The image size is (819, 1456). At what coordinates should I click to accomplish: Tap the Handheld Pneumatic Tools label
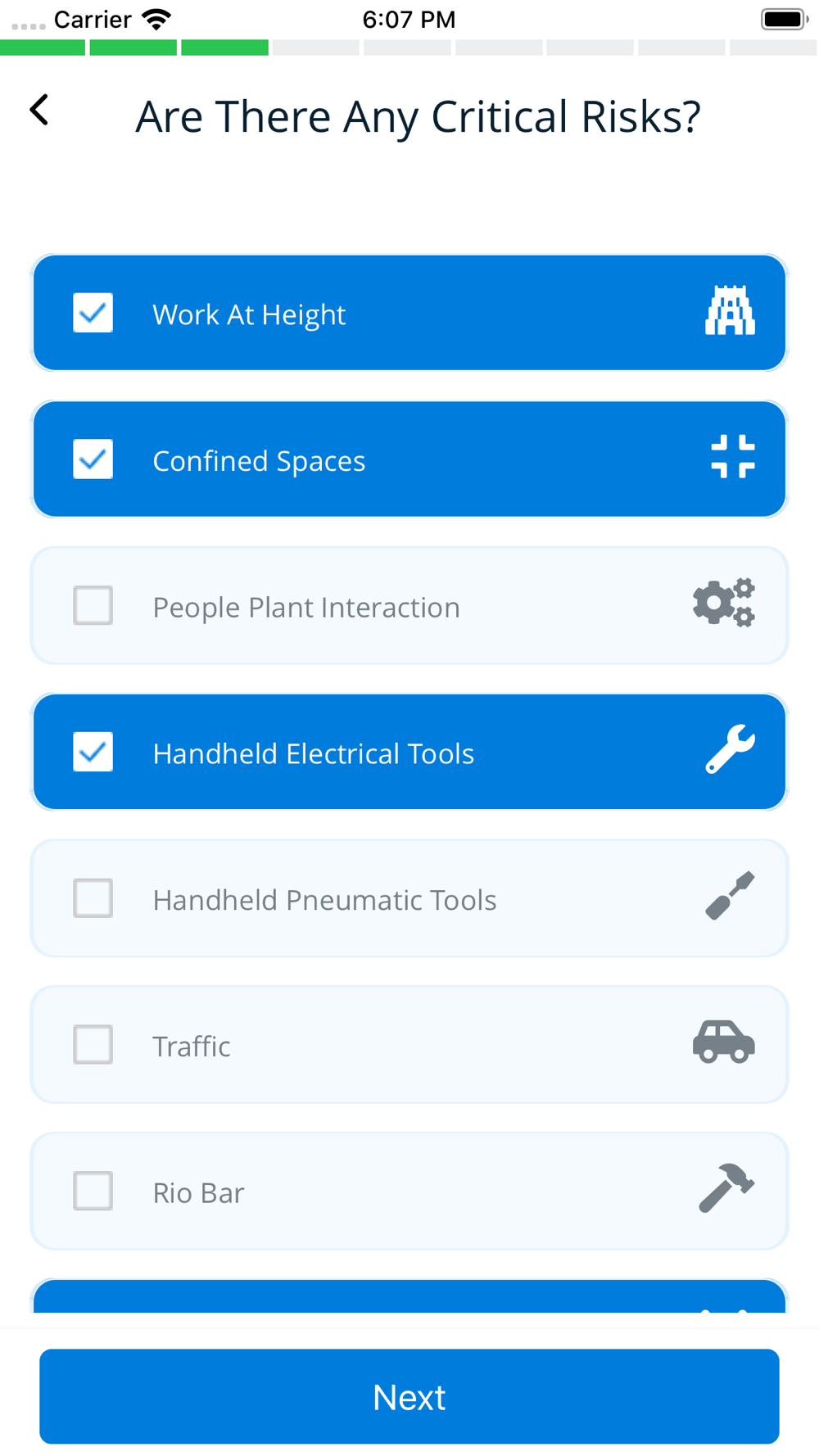(324, 900)
